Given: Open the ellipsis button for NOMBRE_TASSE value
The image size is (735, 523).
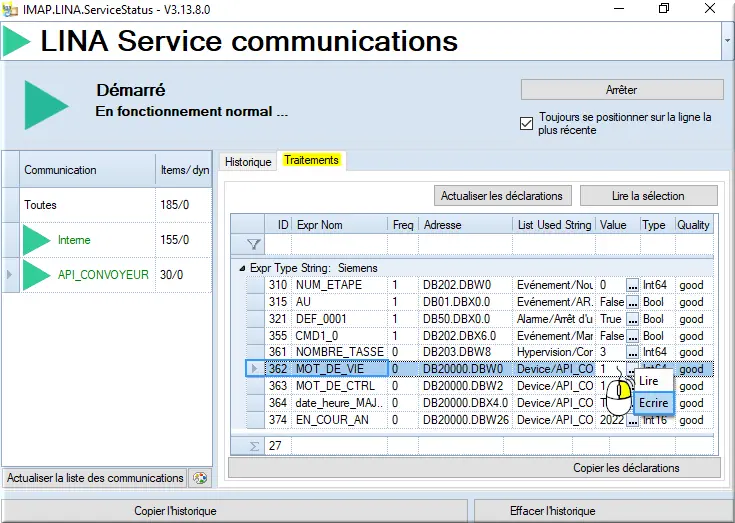Looking at the screenshot, I should [632, 352].
